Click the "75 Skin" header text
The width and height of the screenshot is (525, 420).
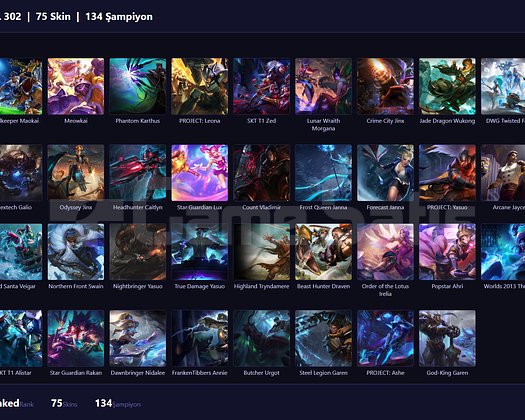[53, 16]
